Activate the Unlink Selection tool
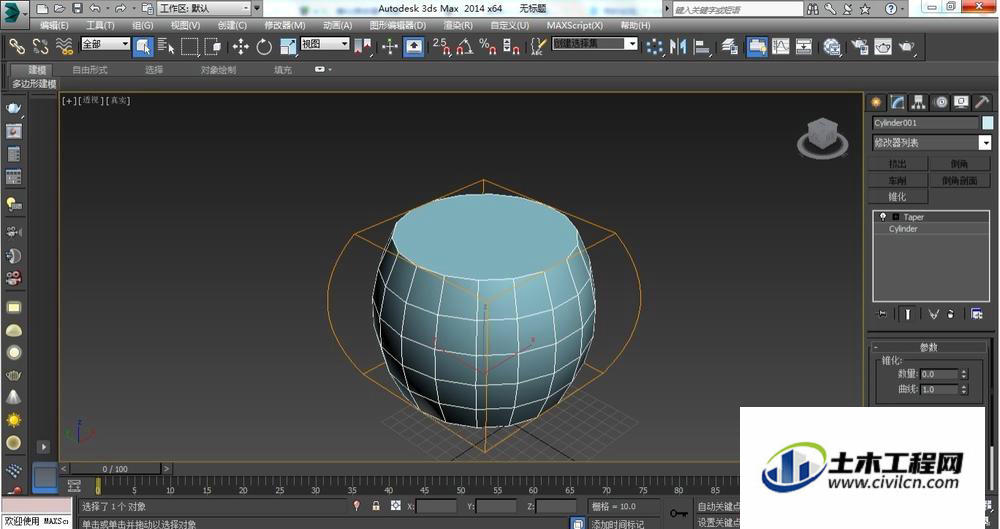 [x=40, y=46]
